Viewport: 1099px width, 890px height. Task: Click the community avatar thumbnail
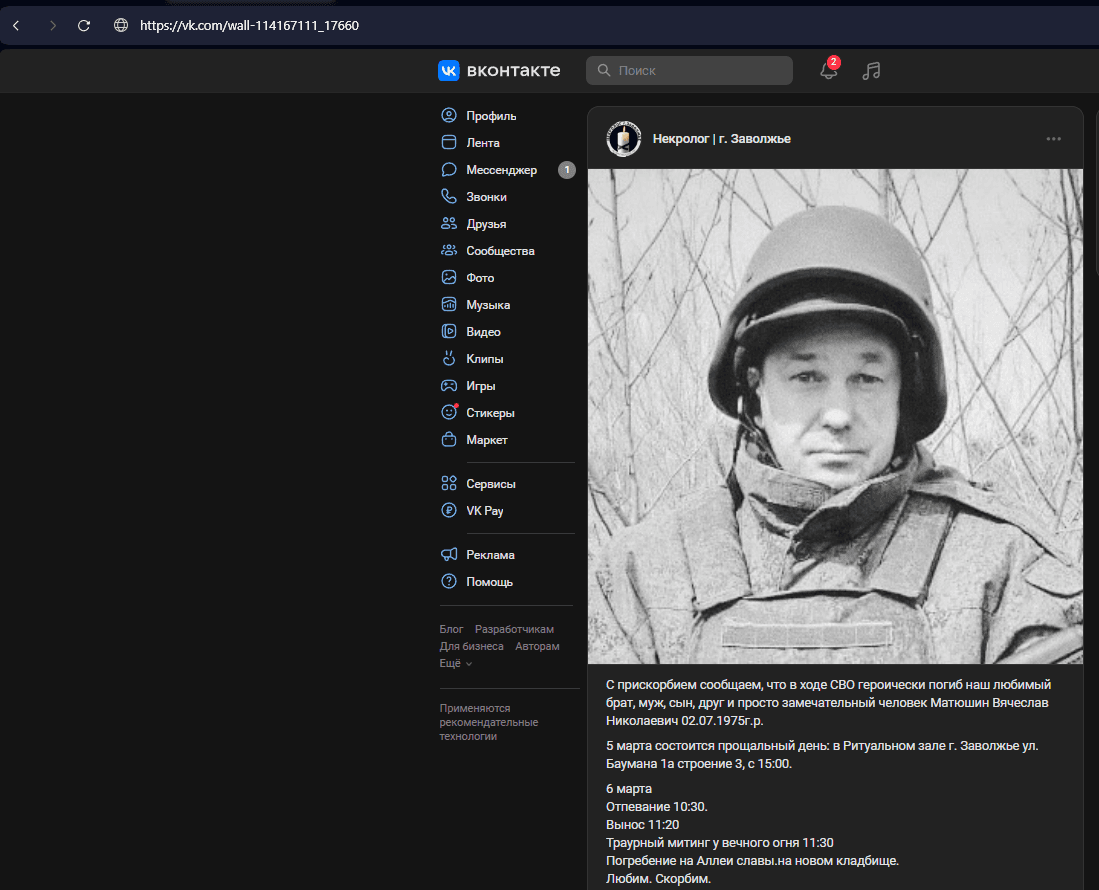pyautogui.click(x=624, y=139)
